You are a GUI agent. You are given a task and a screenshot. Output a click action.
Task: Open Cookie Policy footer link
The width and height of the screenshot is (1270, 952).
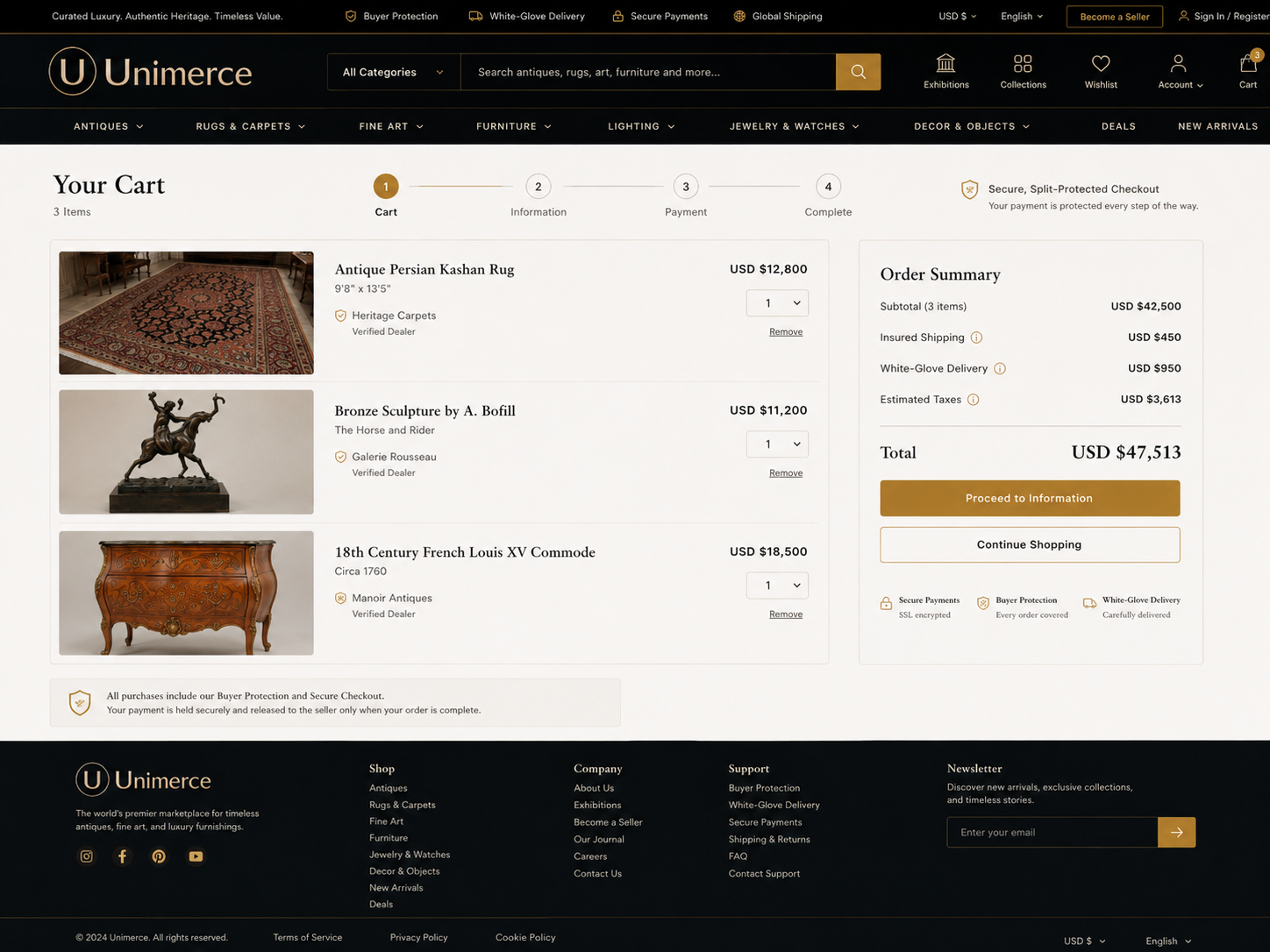point(525,937)
